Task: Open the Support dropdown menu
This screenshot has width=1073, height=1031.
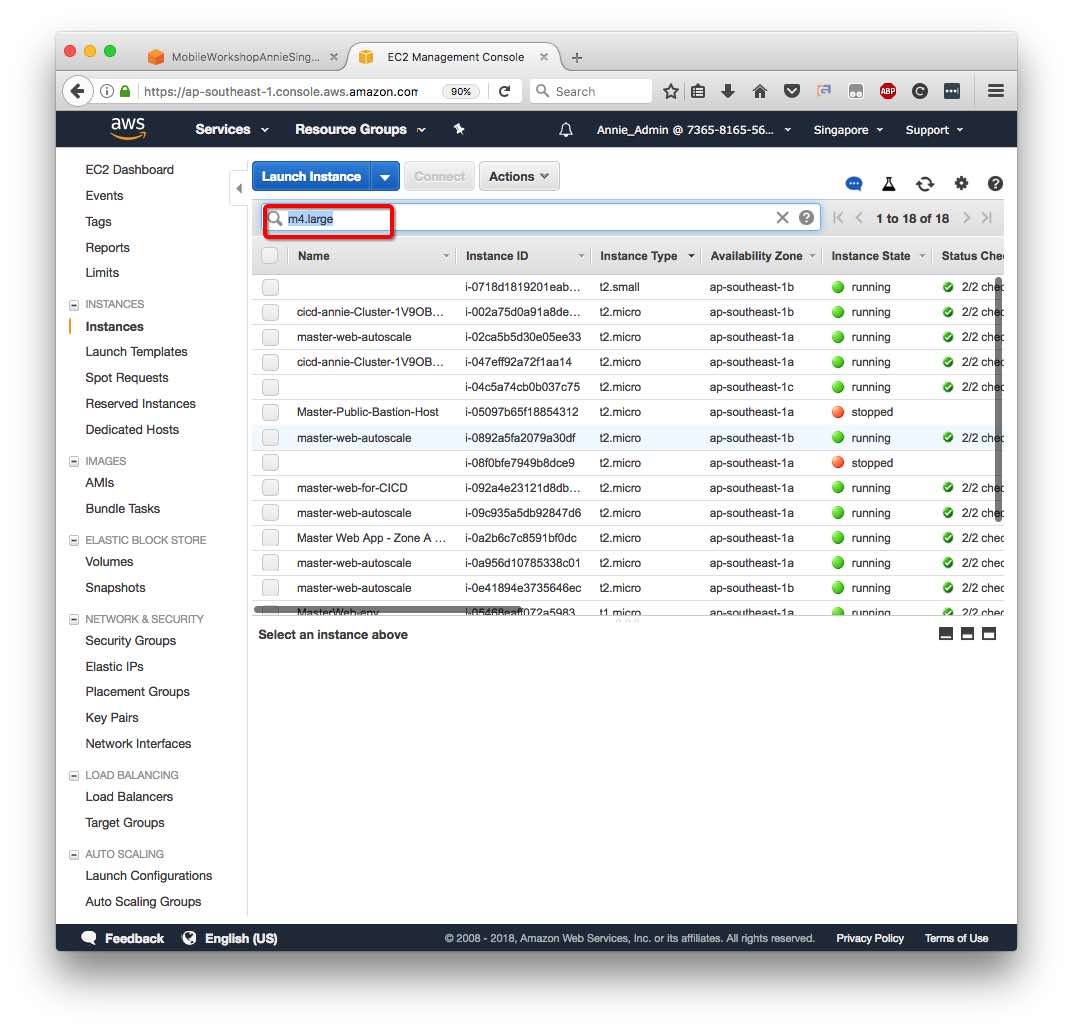Action: 934,130
